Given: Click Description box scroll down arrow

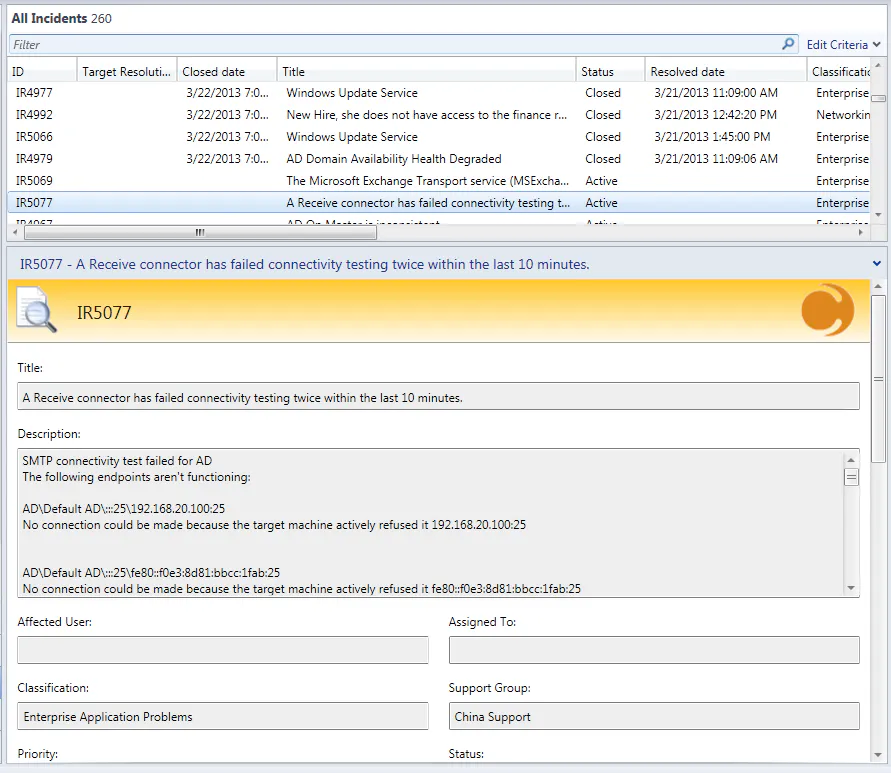Looking at the screenshot, I should [x=851, y=588].
